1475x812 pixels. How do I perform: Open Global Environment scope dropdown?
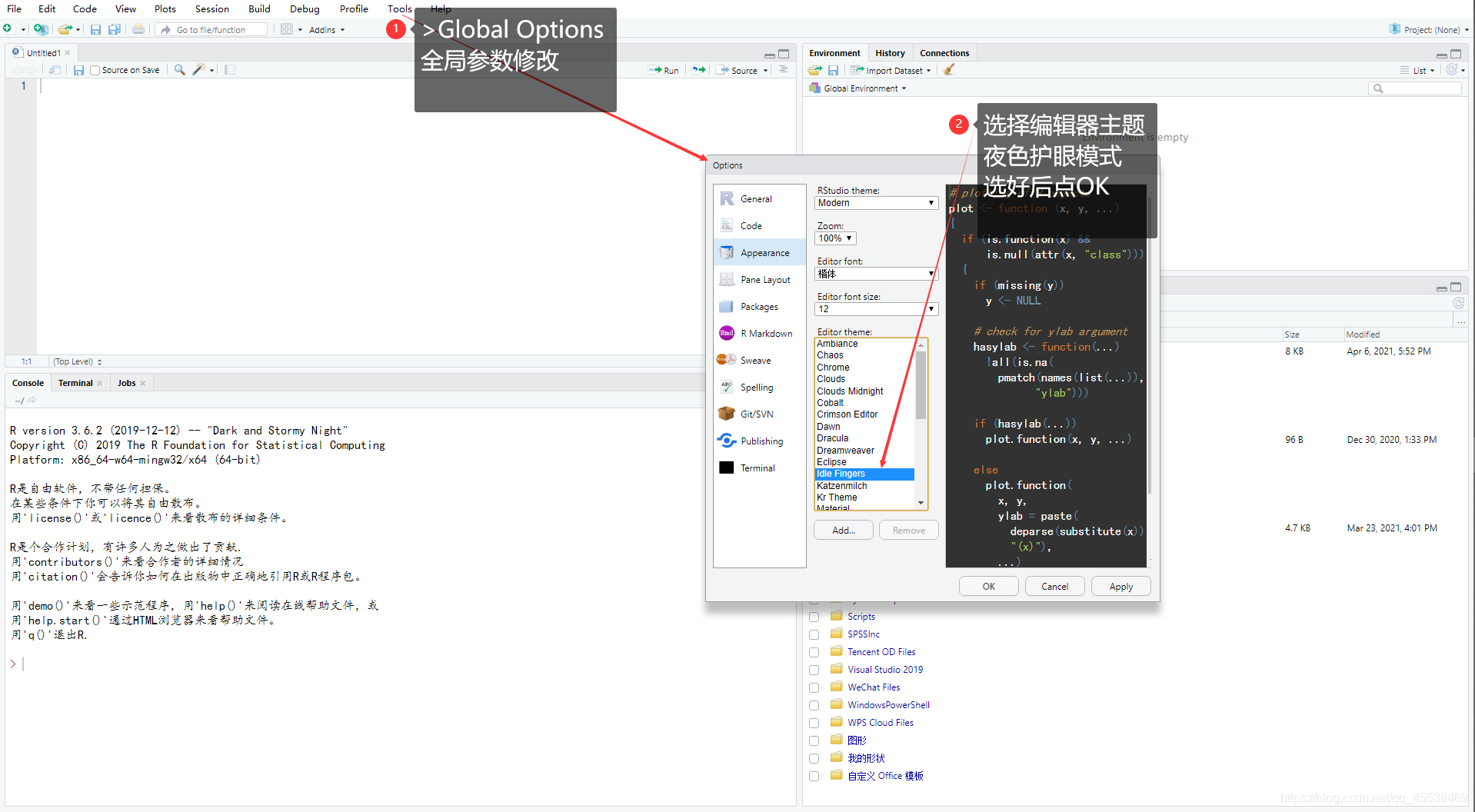point(857,88)
